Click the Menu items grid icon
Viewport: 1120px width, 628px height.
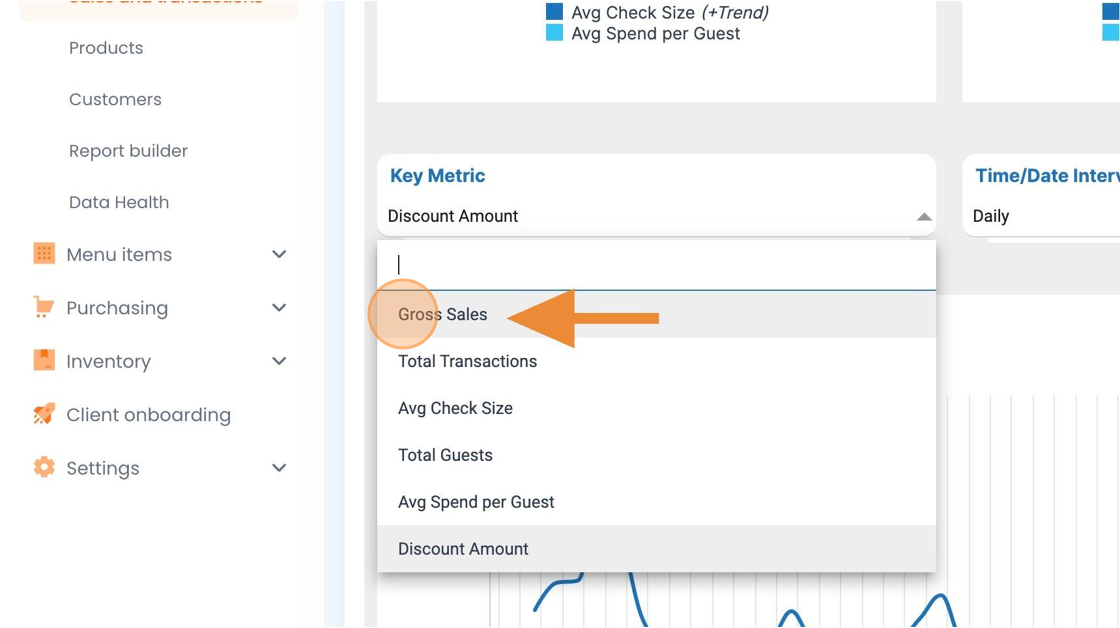point(44,254)
